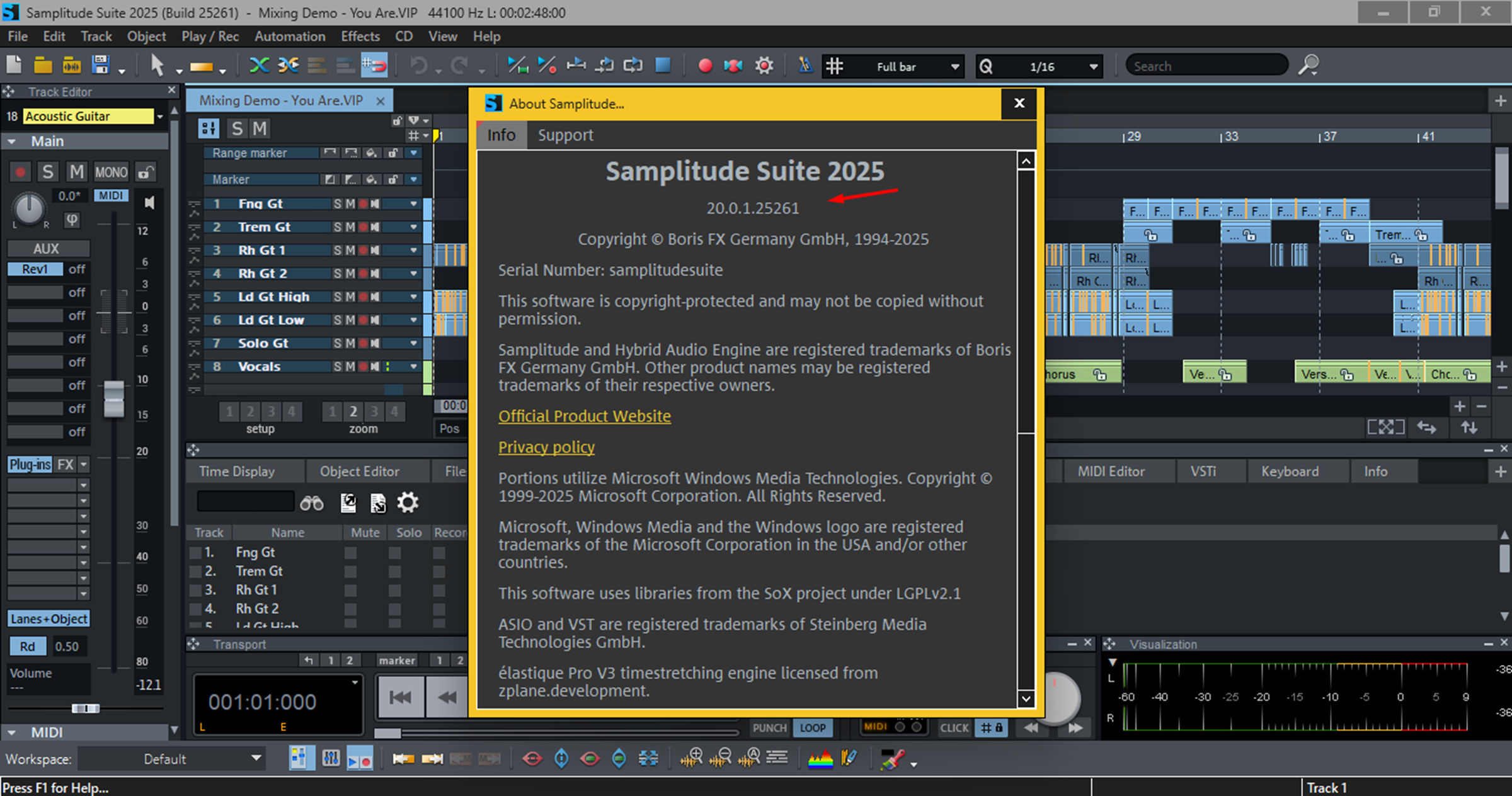This screenshot has height=796, width=1512.
Task: Click the Privacy policy link
Action: click(x=546, y=447)
